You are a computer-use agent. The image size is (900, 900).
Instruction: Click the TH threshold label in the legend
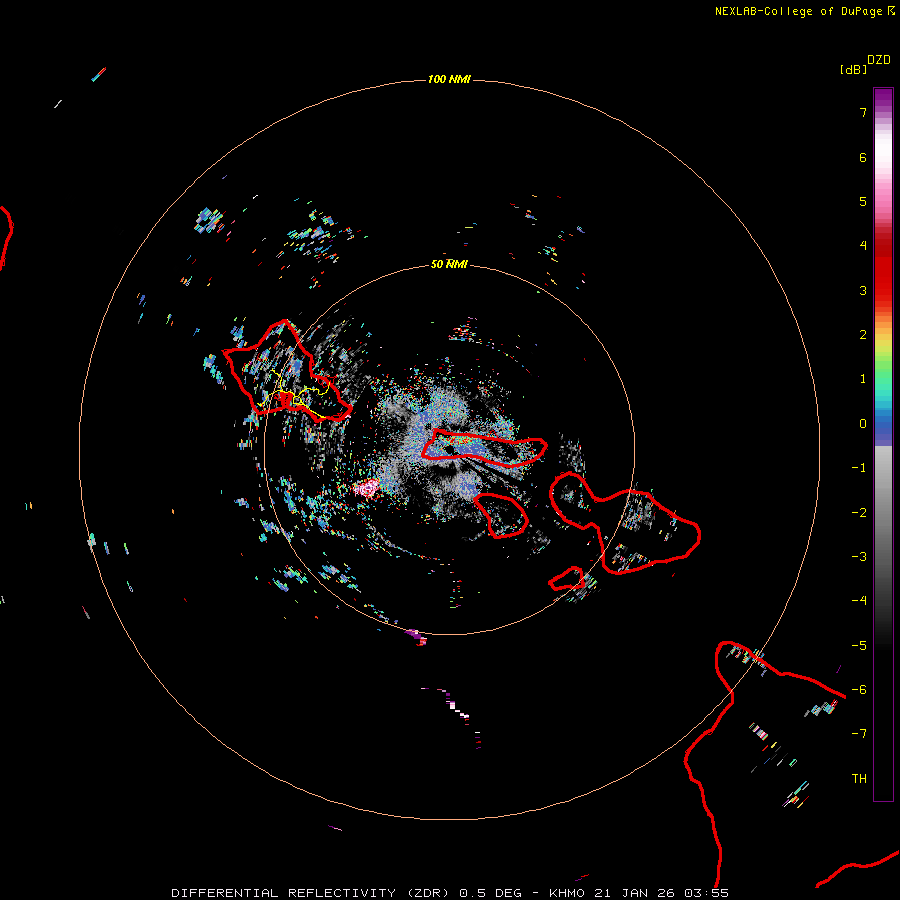click(859, 779)
